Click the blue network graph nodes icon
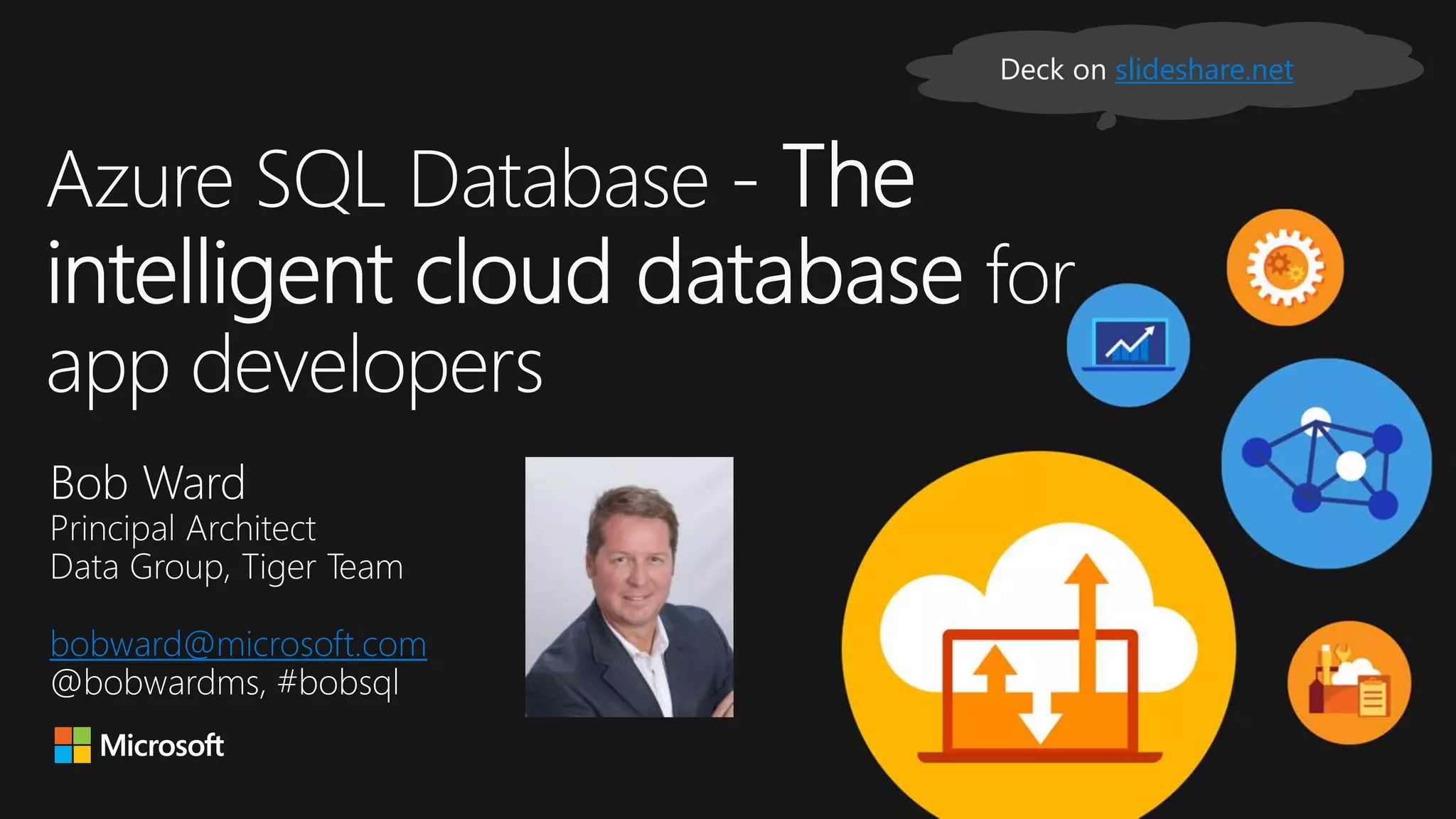Screen dimensions: 1456x819 pos(1326,464)
